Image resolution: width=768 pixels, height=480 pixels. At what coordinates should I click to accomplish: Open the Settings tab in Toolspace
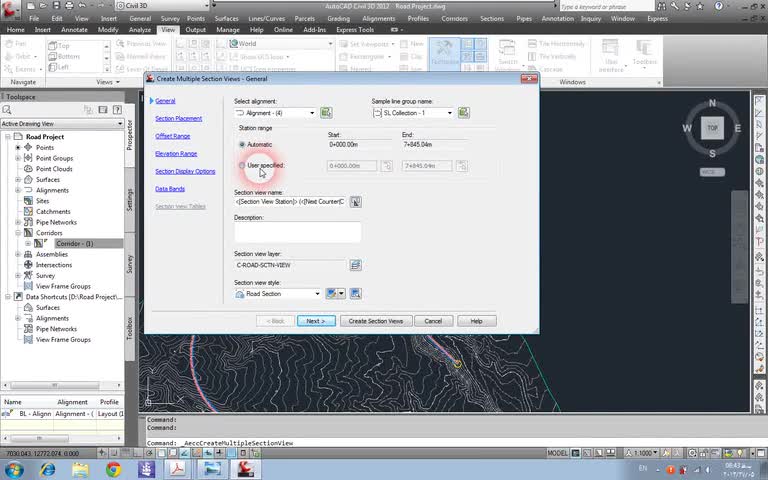point(130,200)
